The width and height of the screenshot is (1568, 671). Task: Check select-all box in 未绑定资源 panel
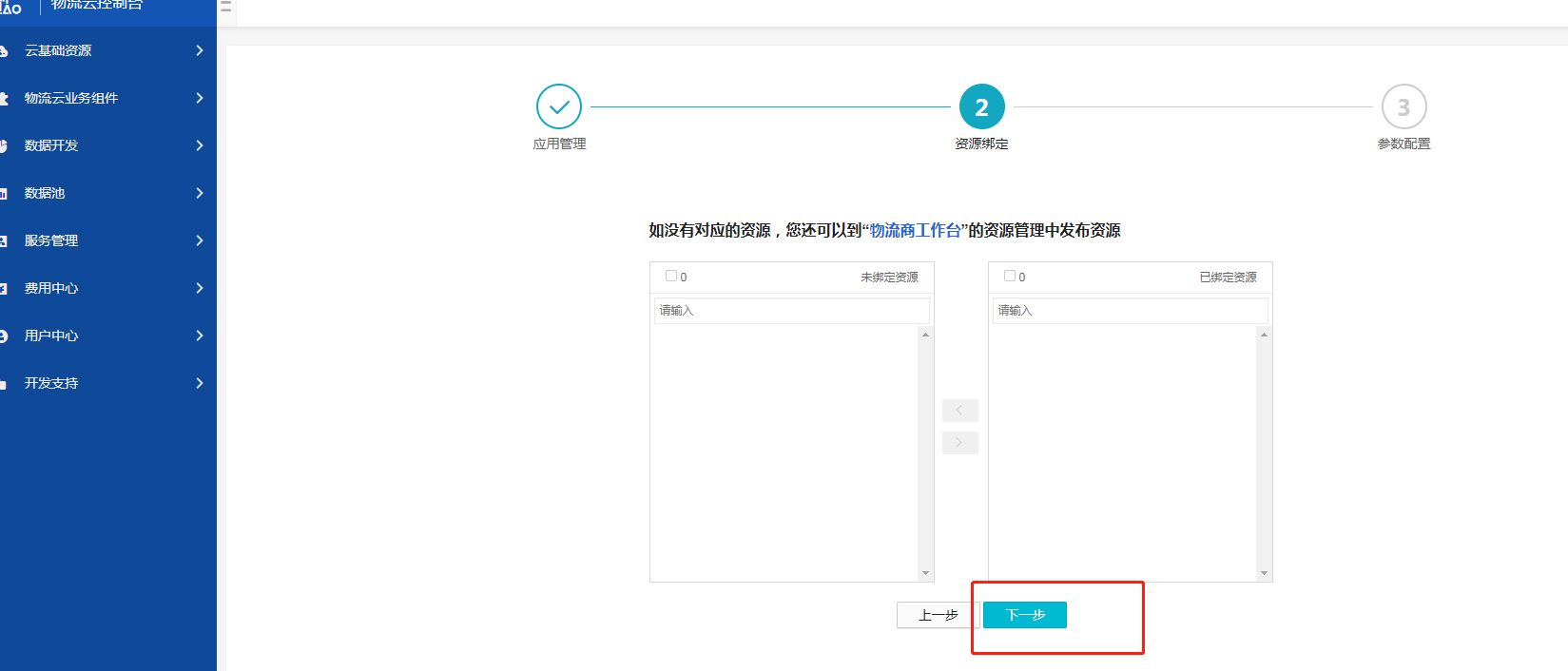(x=671, y=276)
